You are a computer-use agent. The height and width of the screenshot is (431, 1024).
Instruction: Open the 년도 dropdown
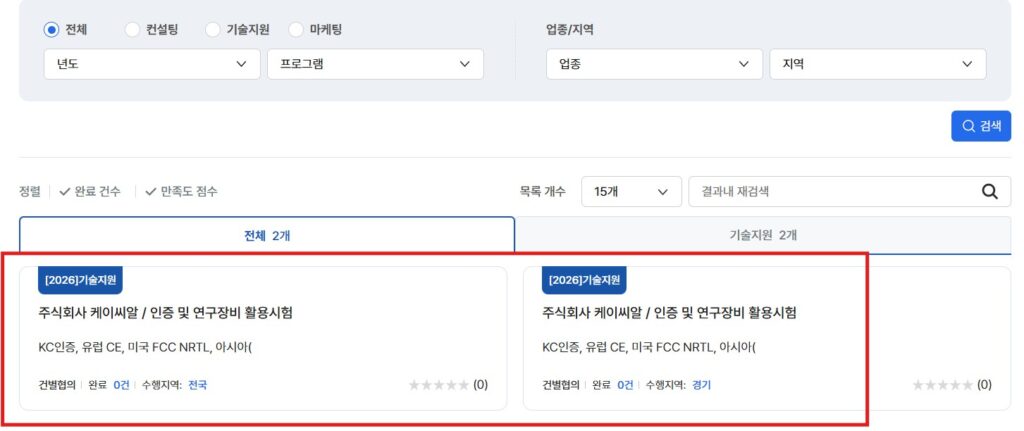(x=150, y=64)
